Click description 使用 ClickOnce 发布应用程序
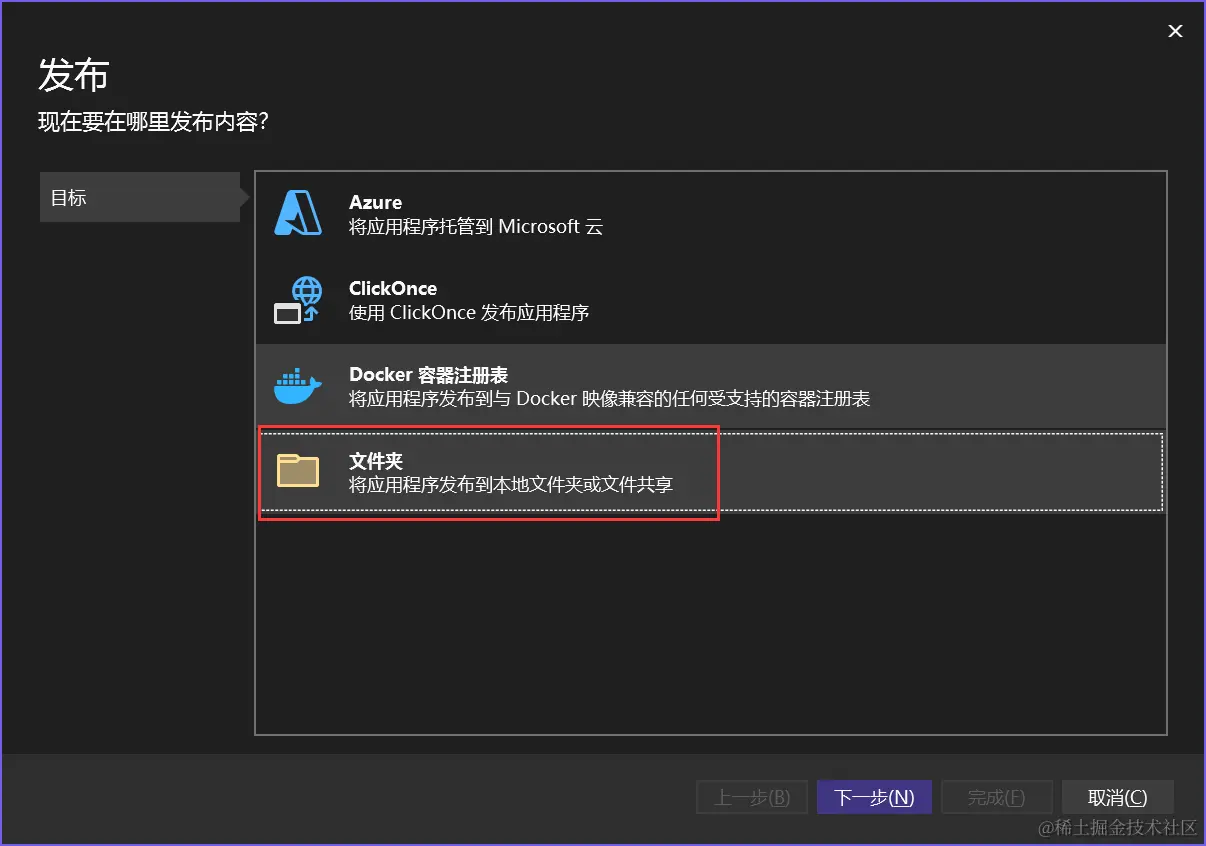The width and height of the screenshot is (1206, 846). tap(469, 313)
